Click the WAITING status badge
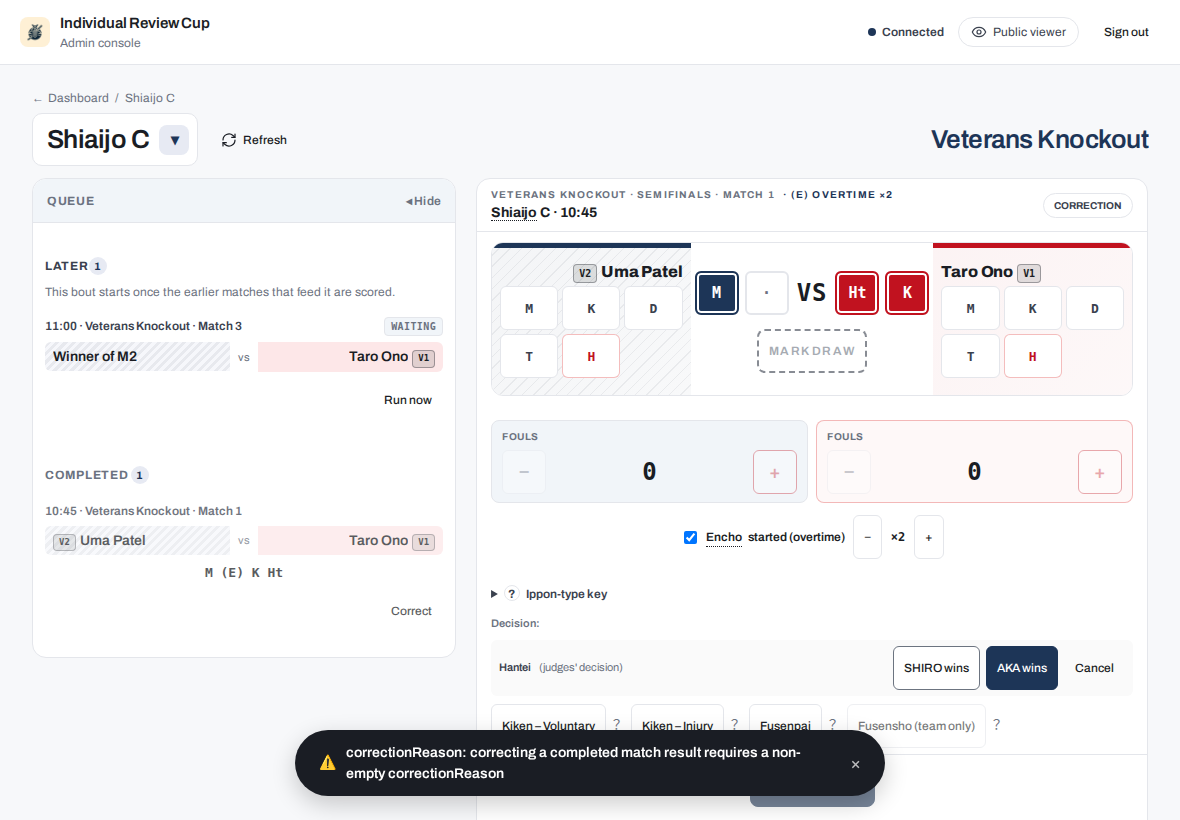Viewport: 1180px width, 820px height. click(x=413, y=326)
